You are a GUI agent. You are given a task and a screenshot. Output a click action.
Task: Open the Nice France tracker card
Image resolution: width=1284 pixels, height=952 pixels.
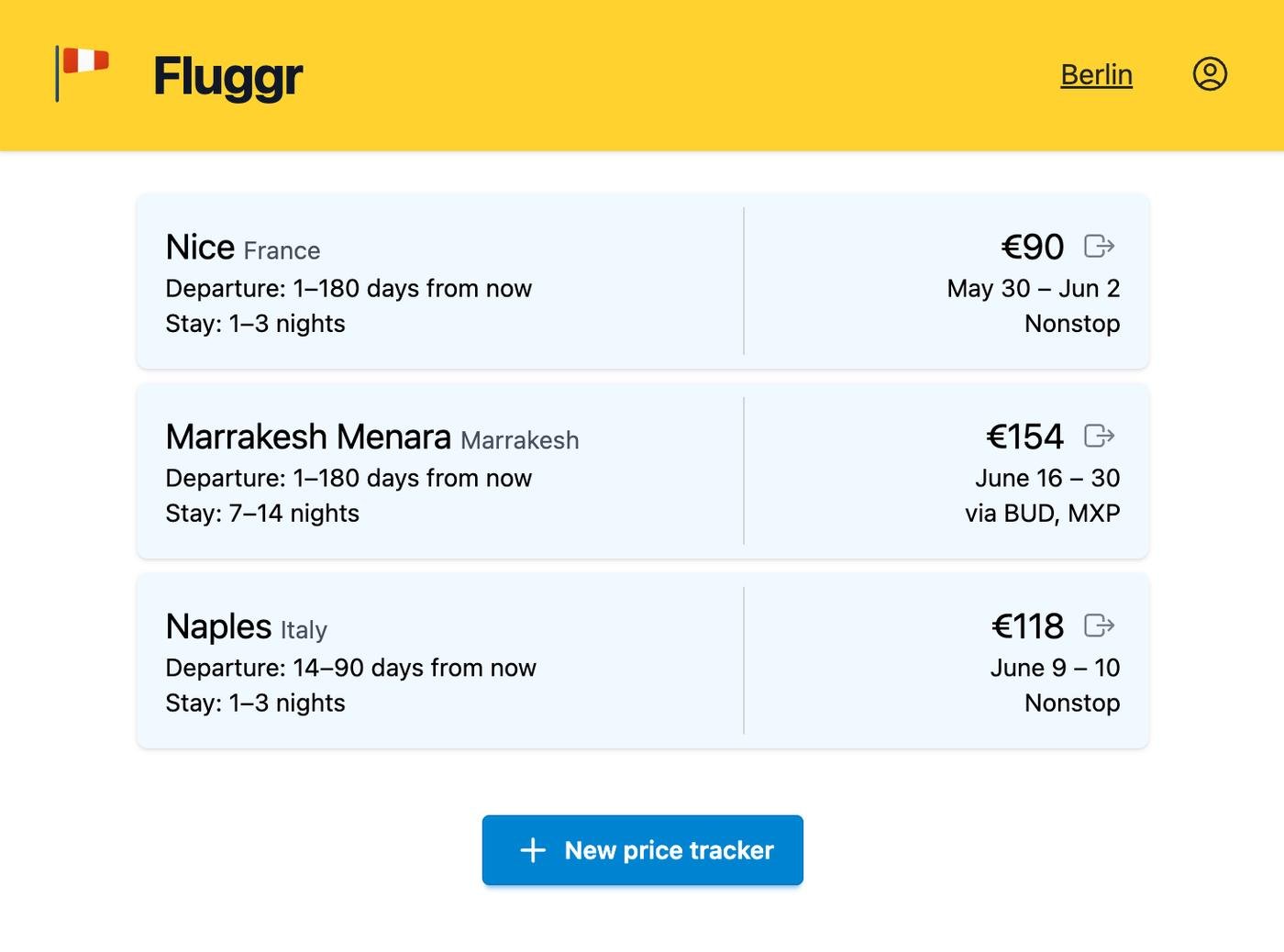pyautogui.click(x=440, y=281)
